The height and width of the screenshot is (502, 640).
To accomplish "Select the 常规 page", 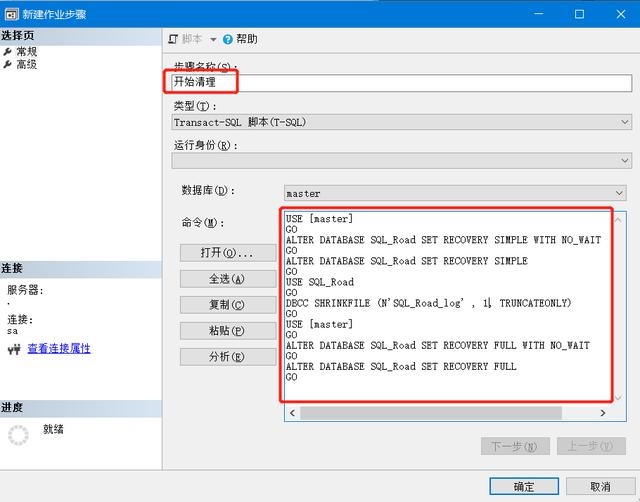I will click(27, 51).
